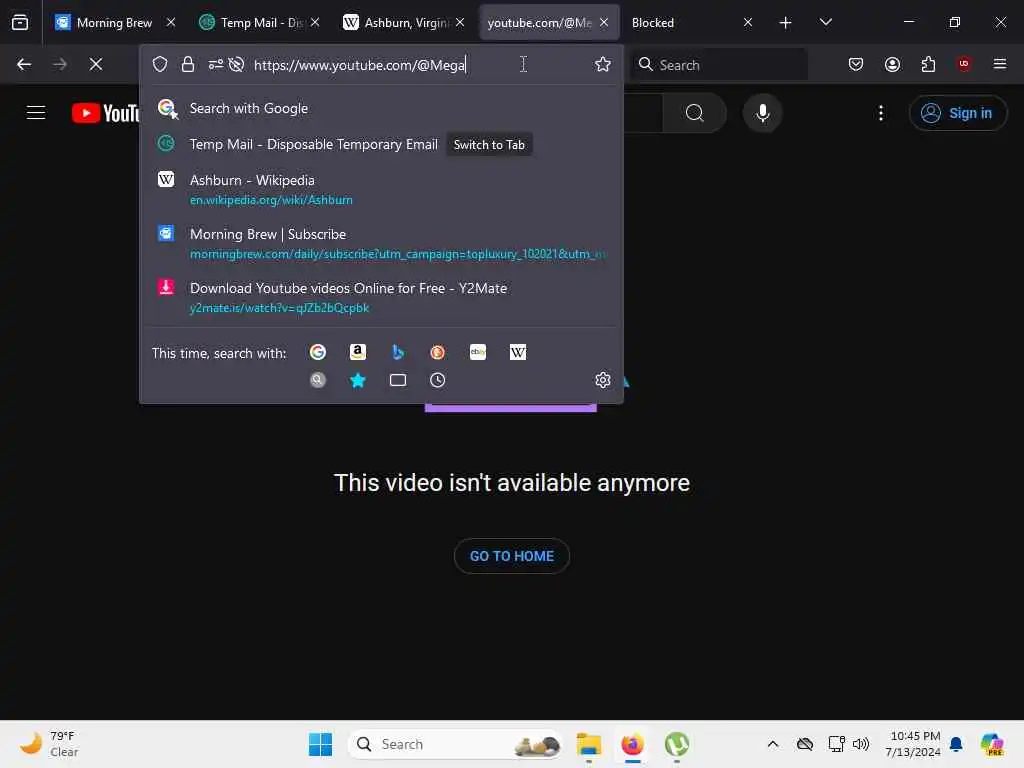Open uTorrent from the taskbar
This screenshot has width=1024, height=768.
pyautogui.click(x=677, y=744)
